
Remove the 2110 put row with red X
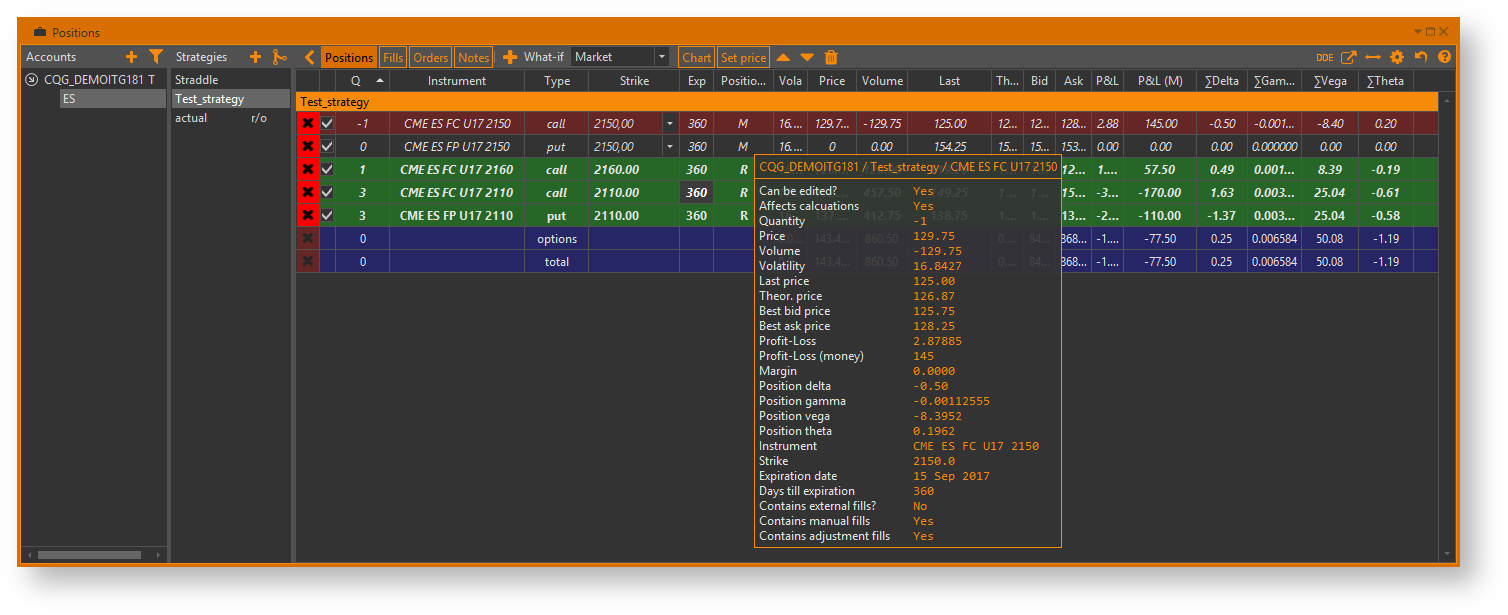coord(308,215)
